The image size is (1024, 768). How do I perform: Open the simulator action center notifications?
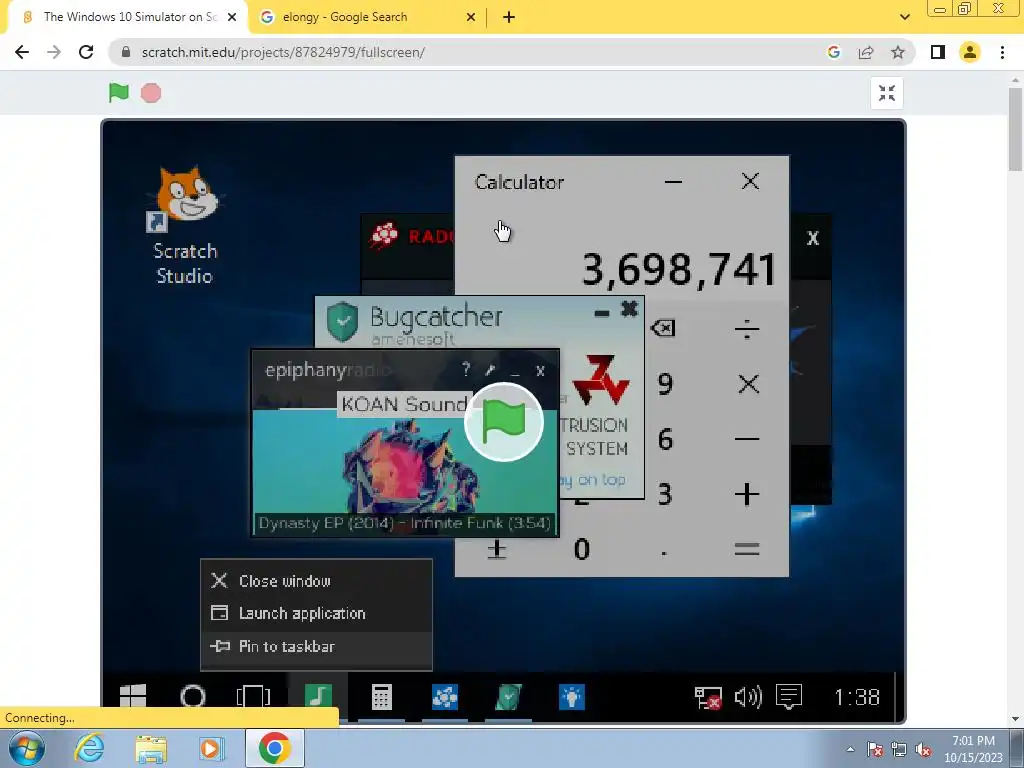coord(789,697)
